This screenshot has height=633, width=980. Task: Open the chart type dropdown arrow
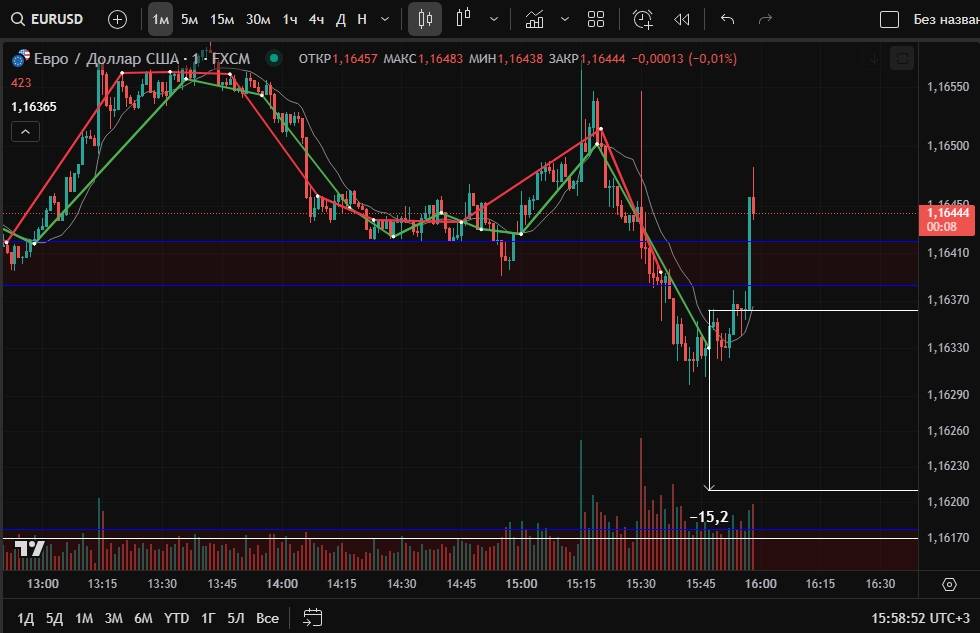[493, 19]
